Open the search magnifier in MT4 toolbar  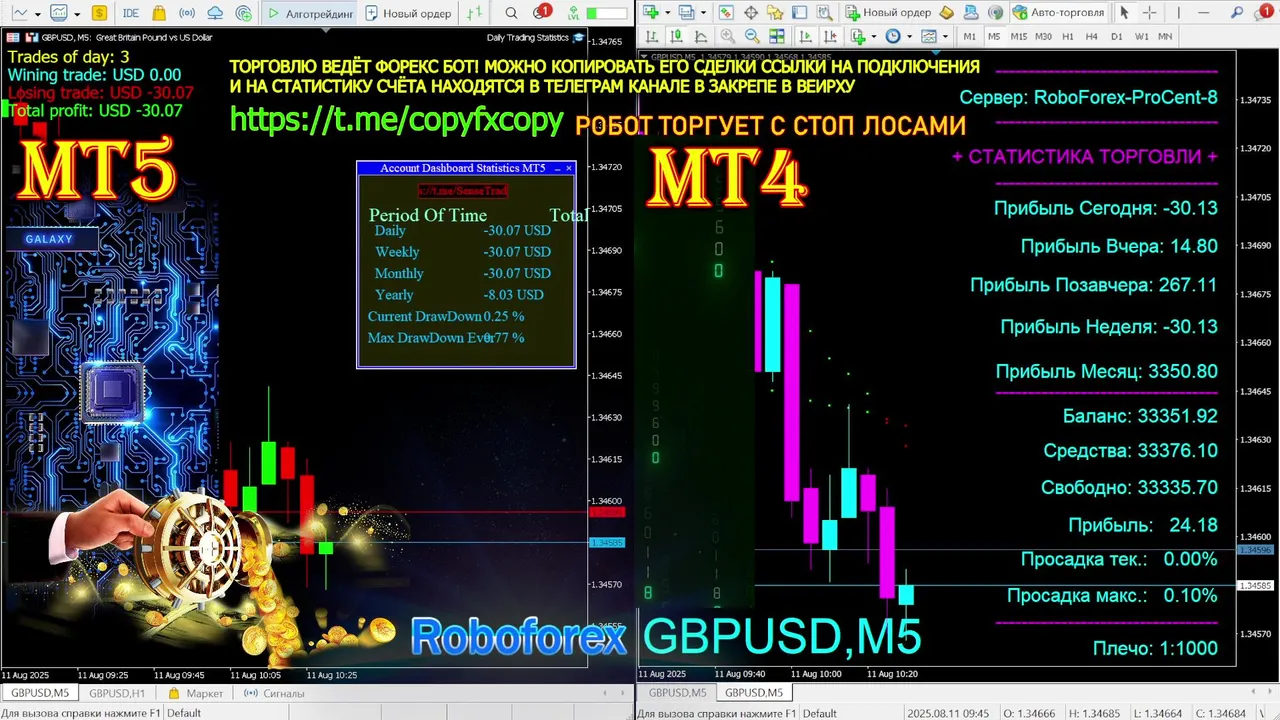tap(1236, 13)
